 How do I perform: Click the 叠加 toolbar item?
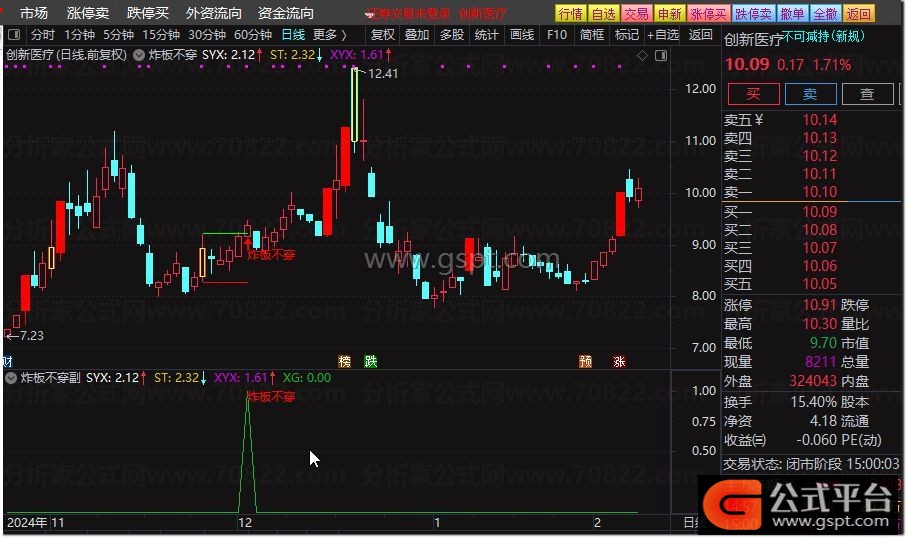pos(417,35)
